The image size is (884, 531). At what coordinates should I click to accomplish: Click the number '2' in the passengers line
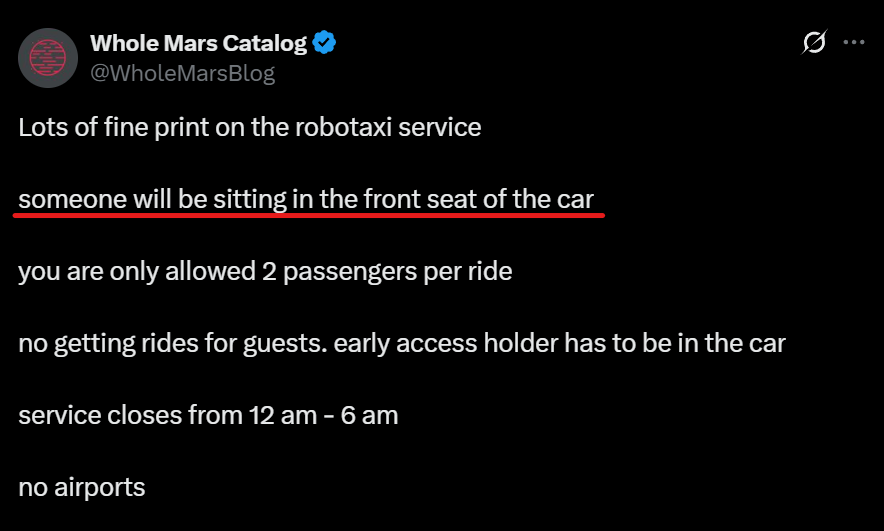click(269, 271)
